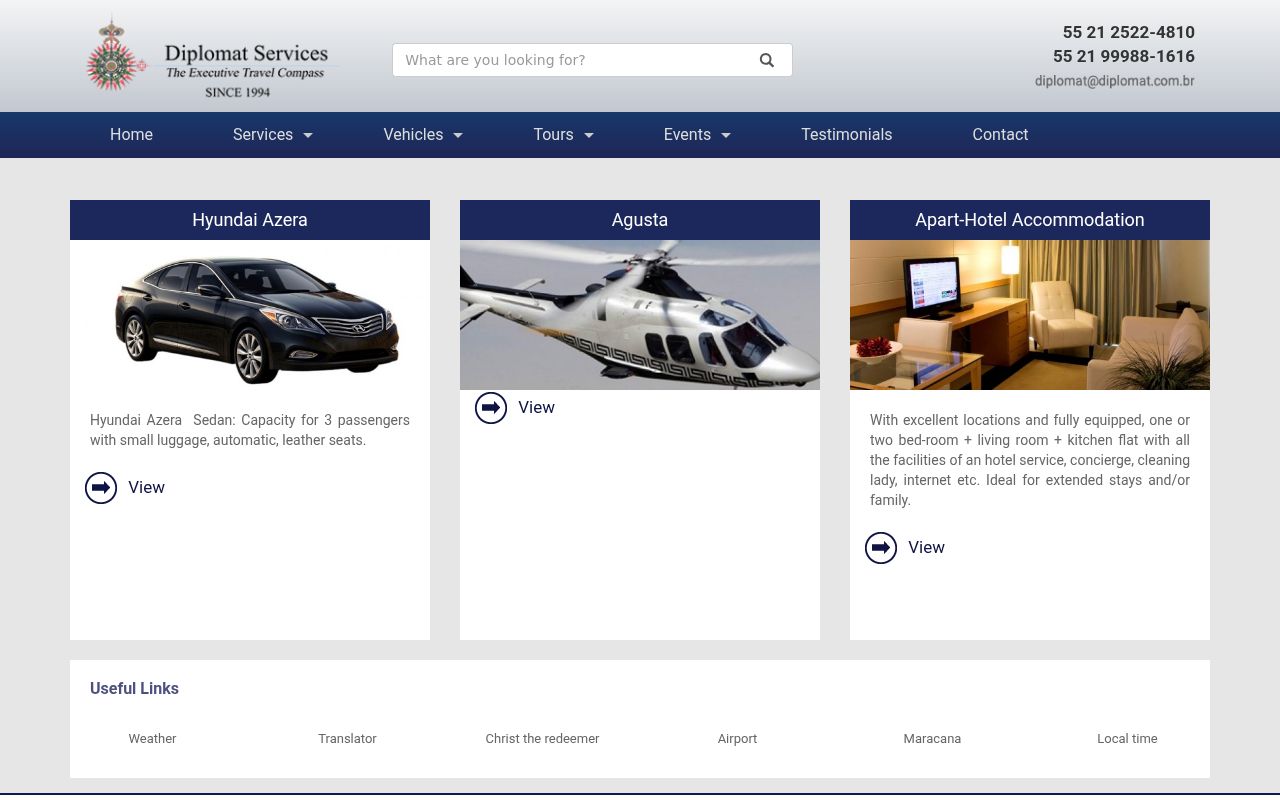
Task: Expand the Services dropdown menu
Action: coord(272,134)
